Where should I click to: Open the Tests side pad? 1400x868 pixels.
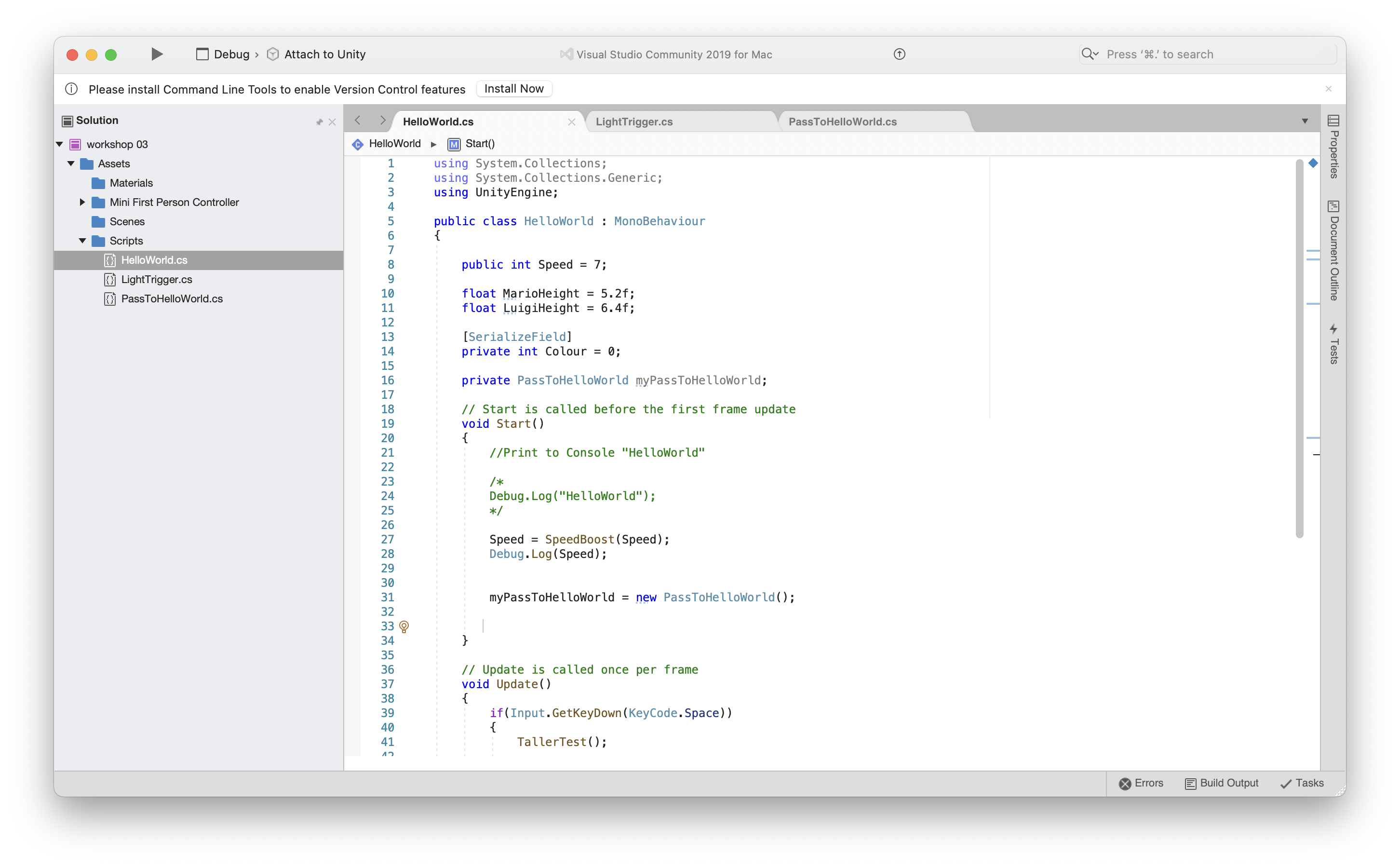click(1333, 344)
